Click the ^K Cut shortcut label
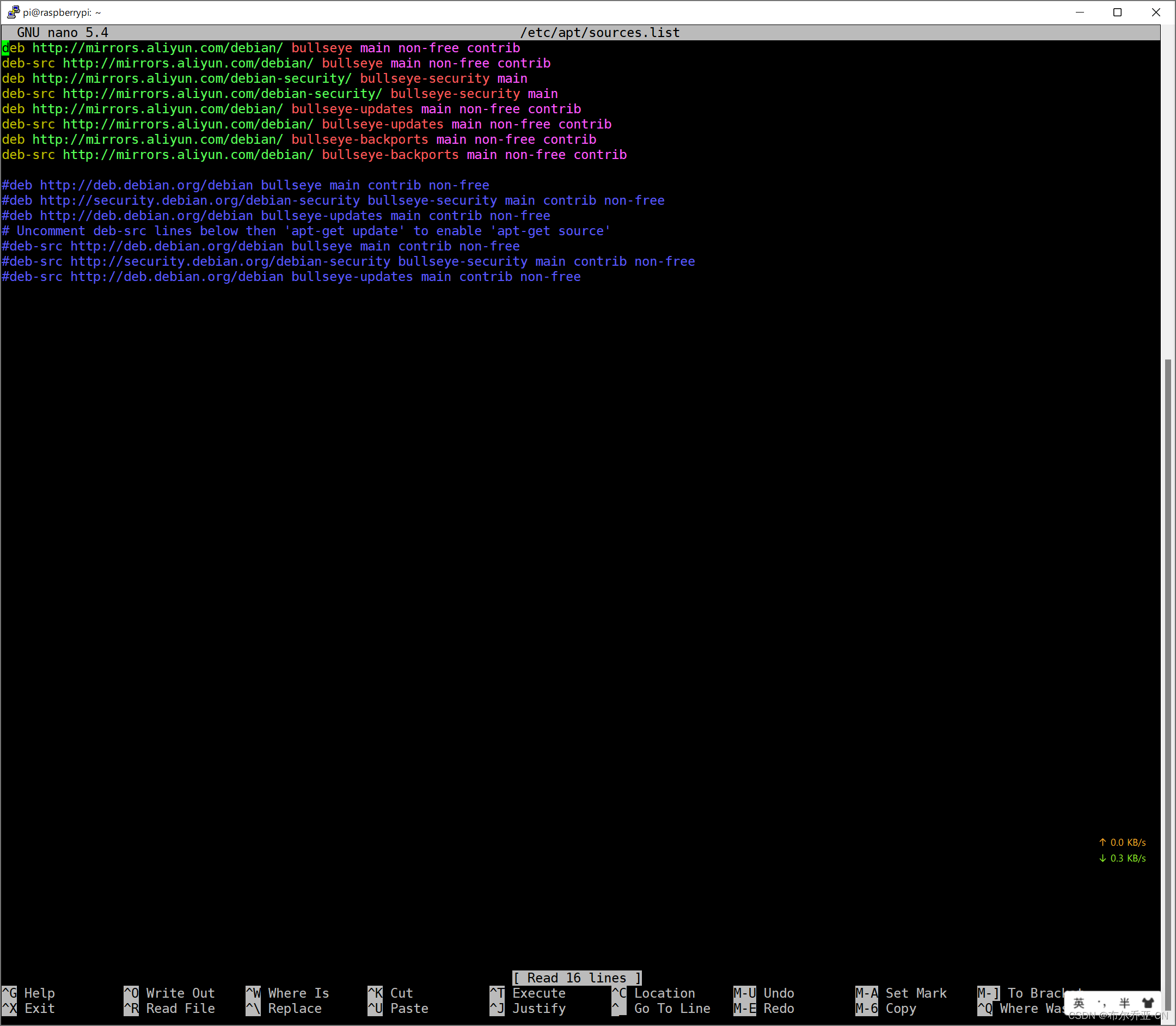The height and width of the screenshot is (1026, 1176). click(390, 993)
